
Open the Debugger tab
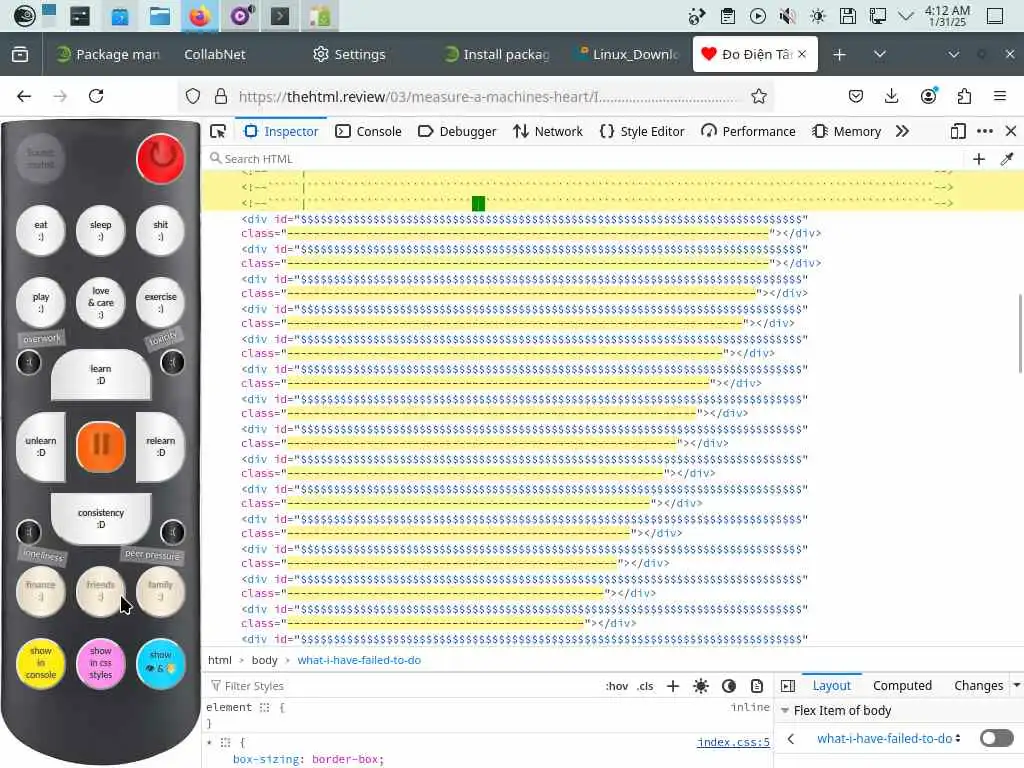[x=457, y=131]
